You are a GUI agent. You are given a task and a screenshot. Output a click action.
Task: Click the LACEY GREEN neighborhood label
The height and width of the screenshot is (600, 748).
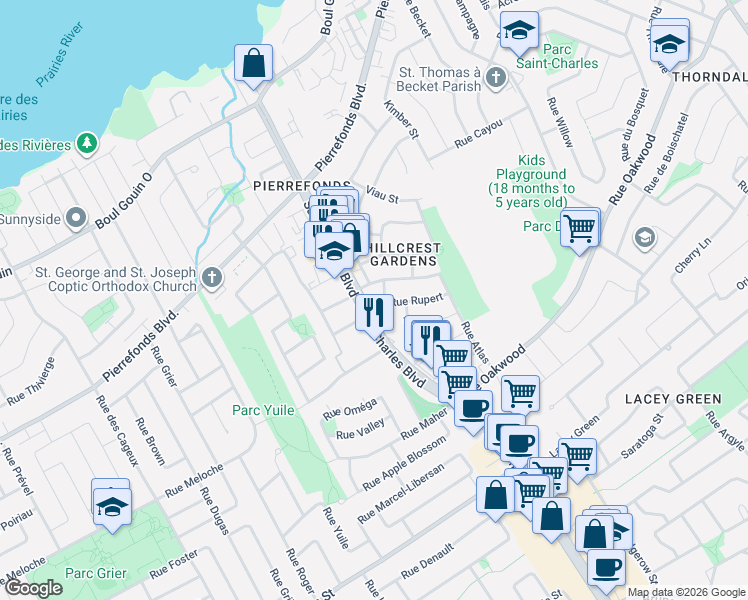pyautogui.click(x=674, y=399)
